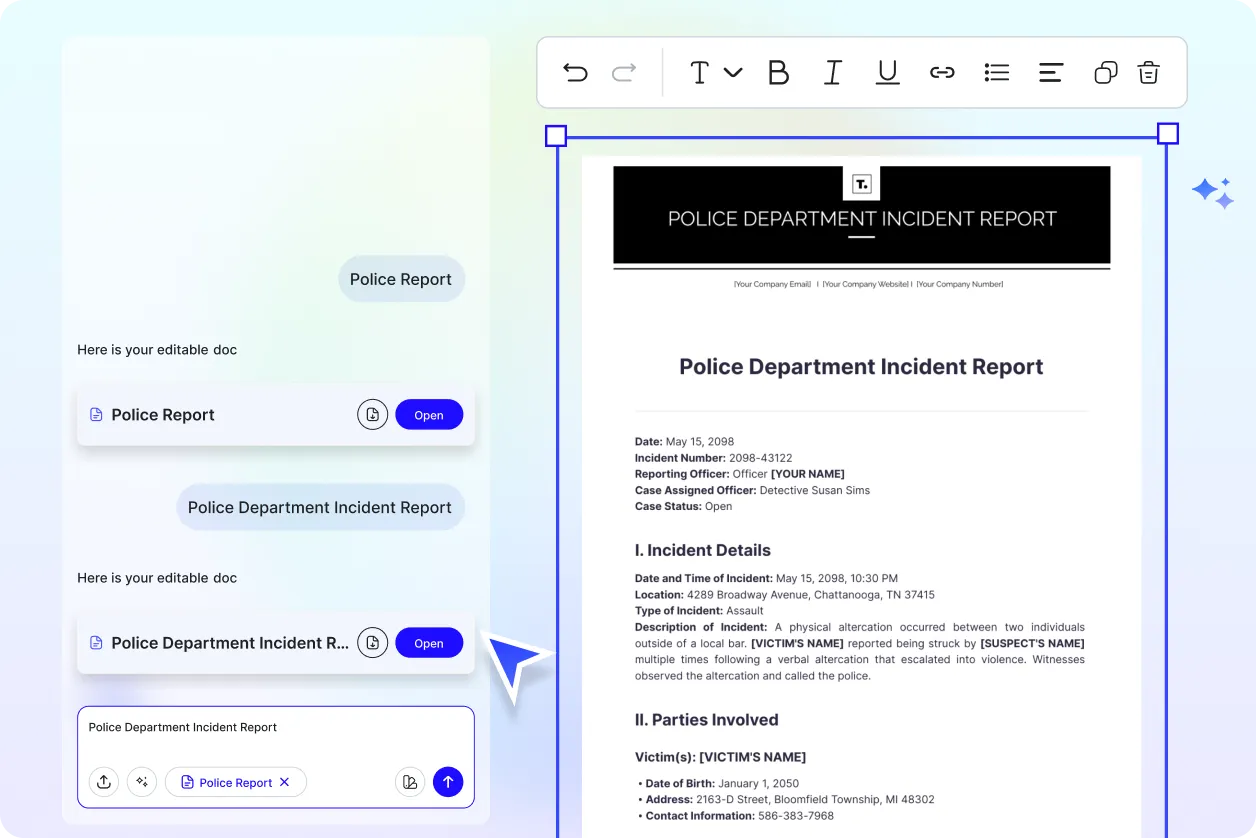
Task: Click the style palette icon near send
Action: [410, 782]
